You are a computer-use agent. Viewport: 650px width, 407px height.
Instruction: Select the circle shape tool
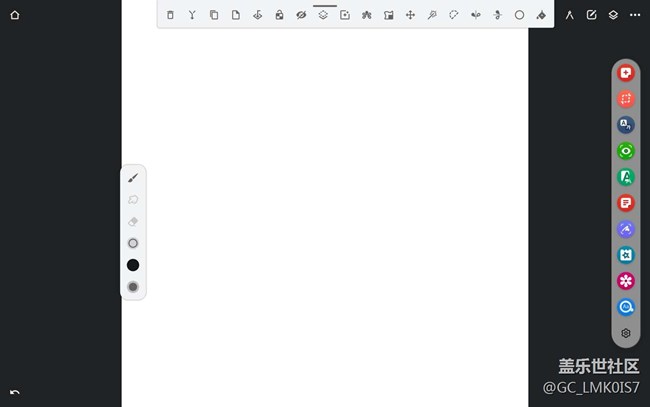click(519, 15)
